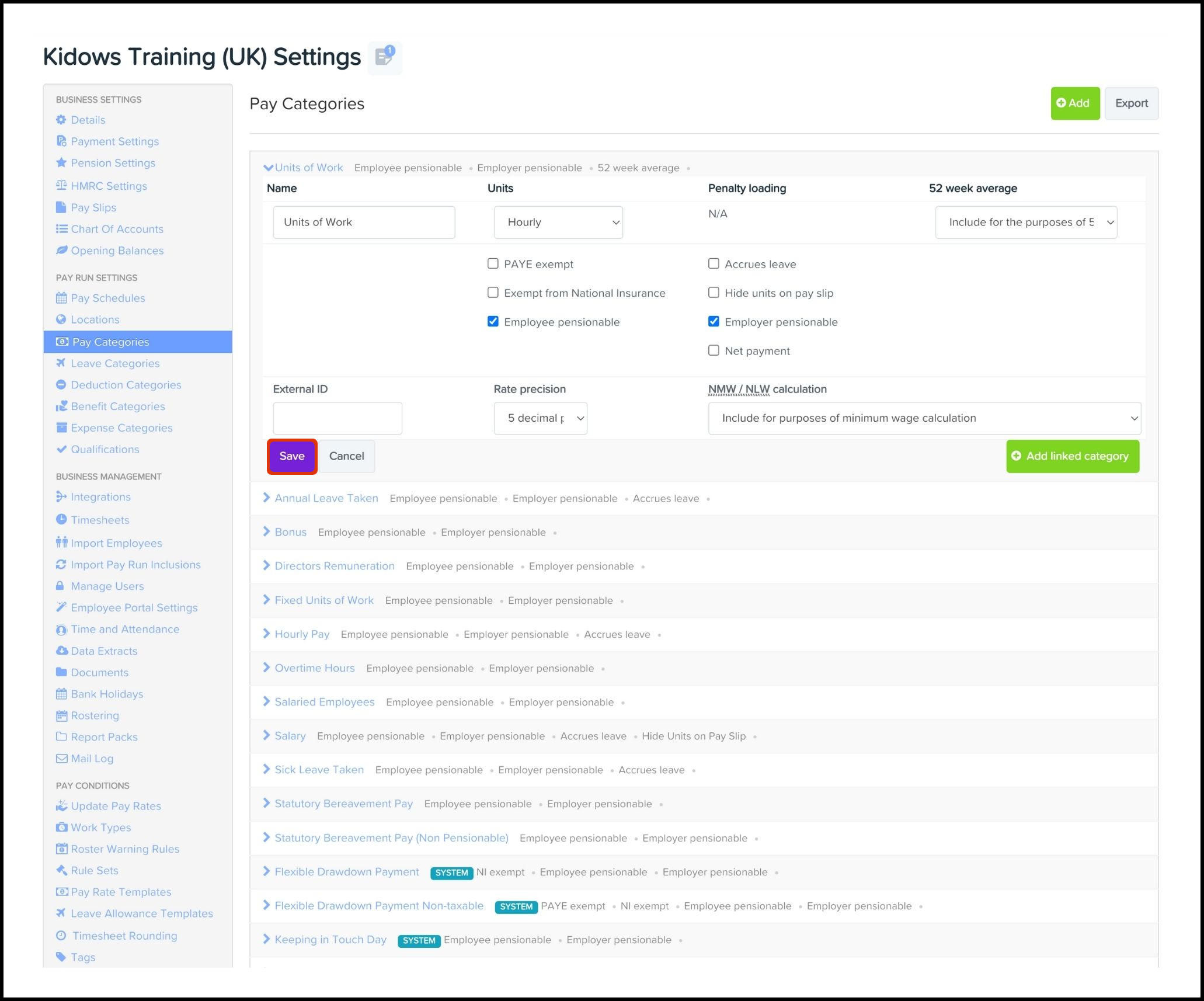Click the envelope icon next to Mail Log
The height and width of the screenshot is (1001, 1204).
(x=61, y=758)
